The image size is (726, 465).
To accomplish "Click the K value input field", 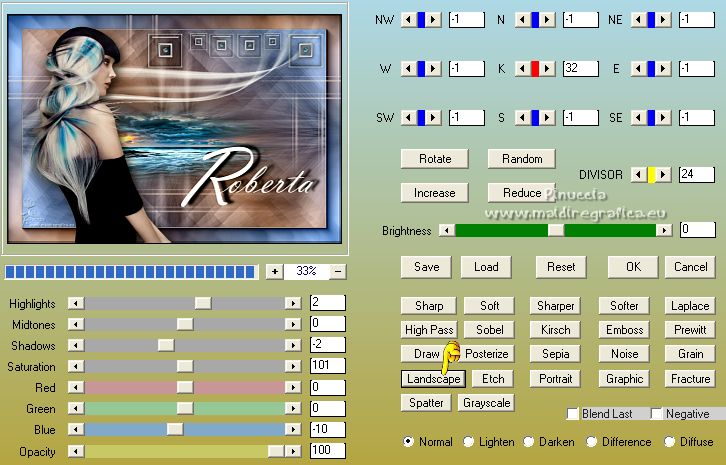I will point(580,69).
